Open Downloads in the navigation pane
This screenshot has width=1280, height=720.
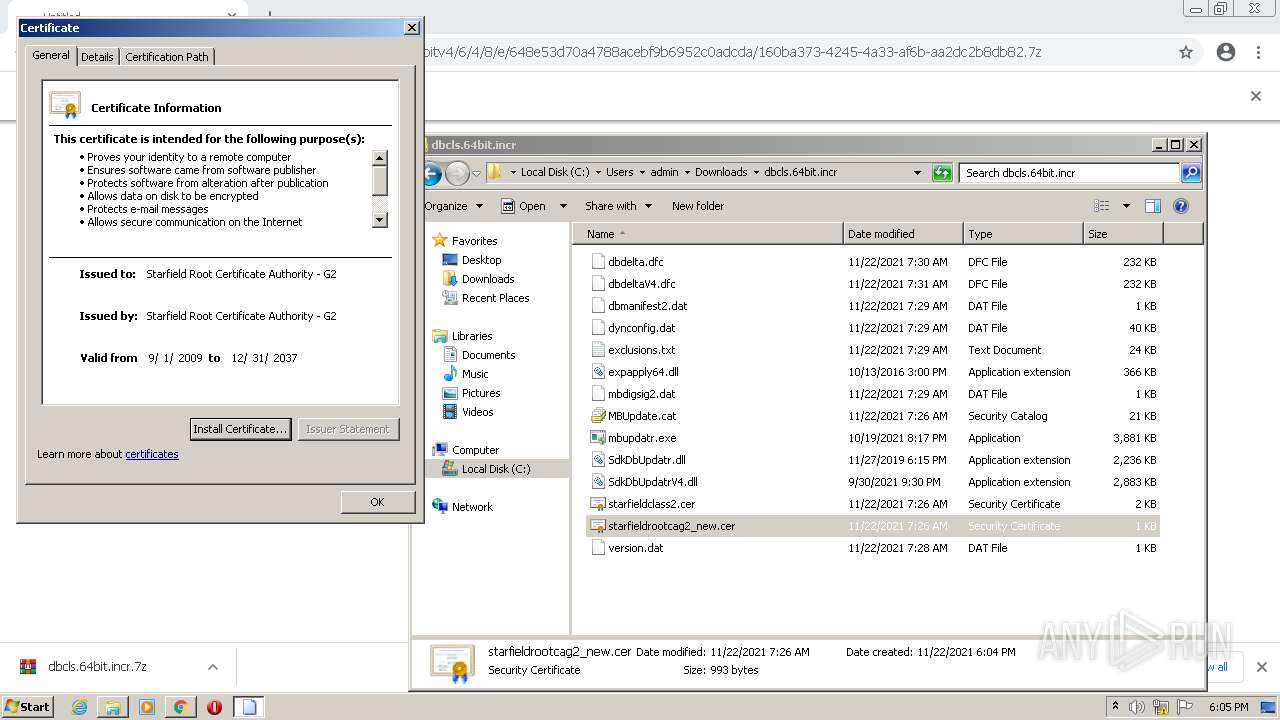point(487,279)
